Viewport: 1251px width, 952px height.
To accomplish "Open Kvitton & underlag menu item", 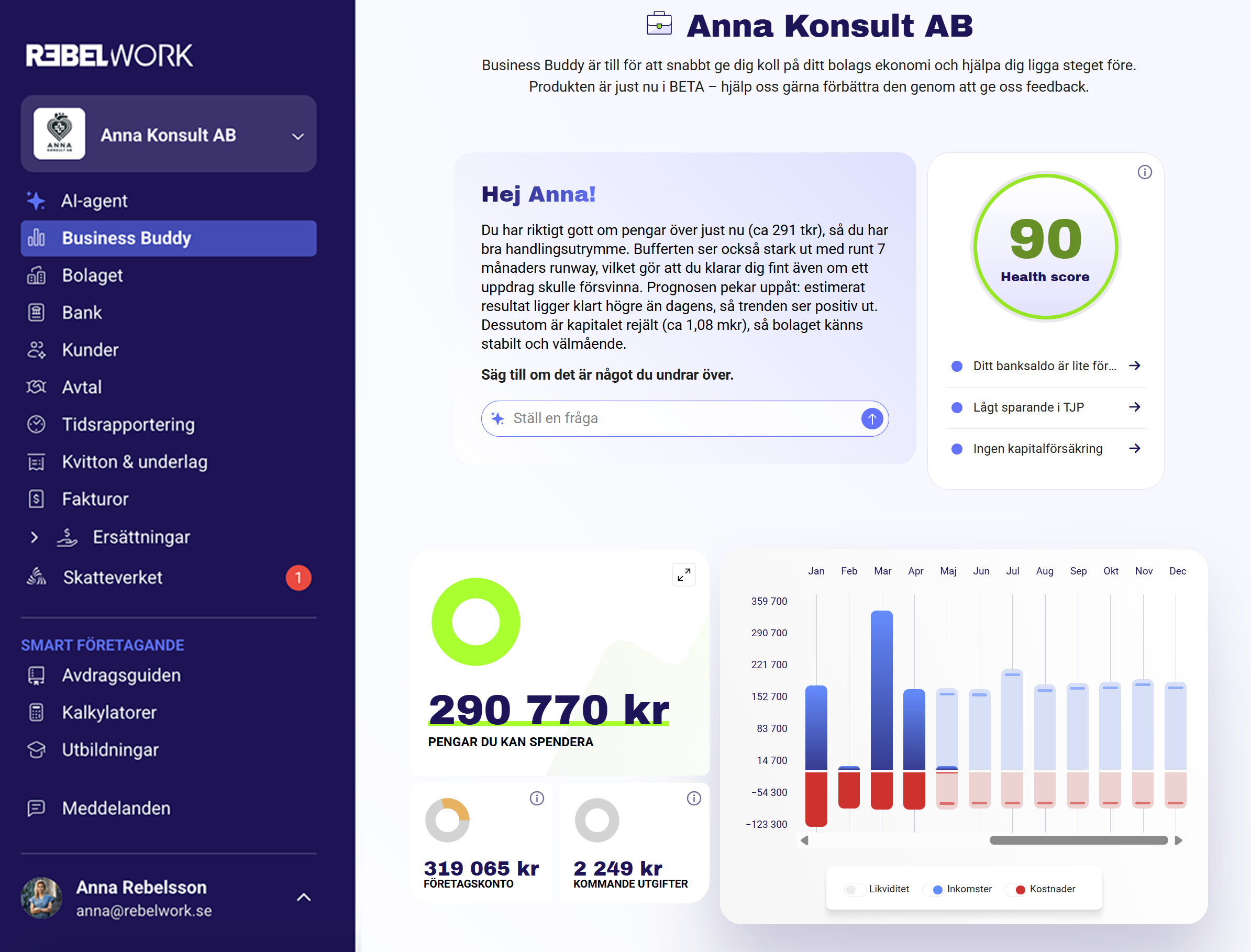I will coord(168,462).
